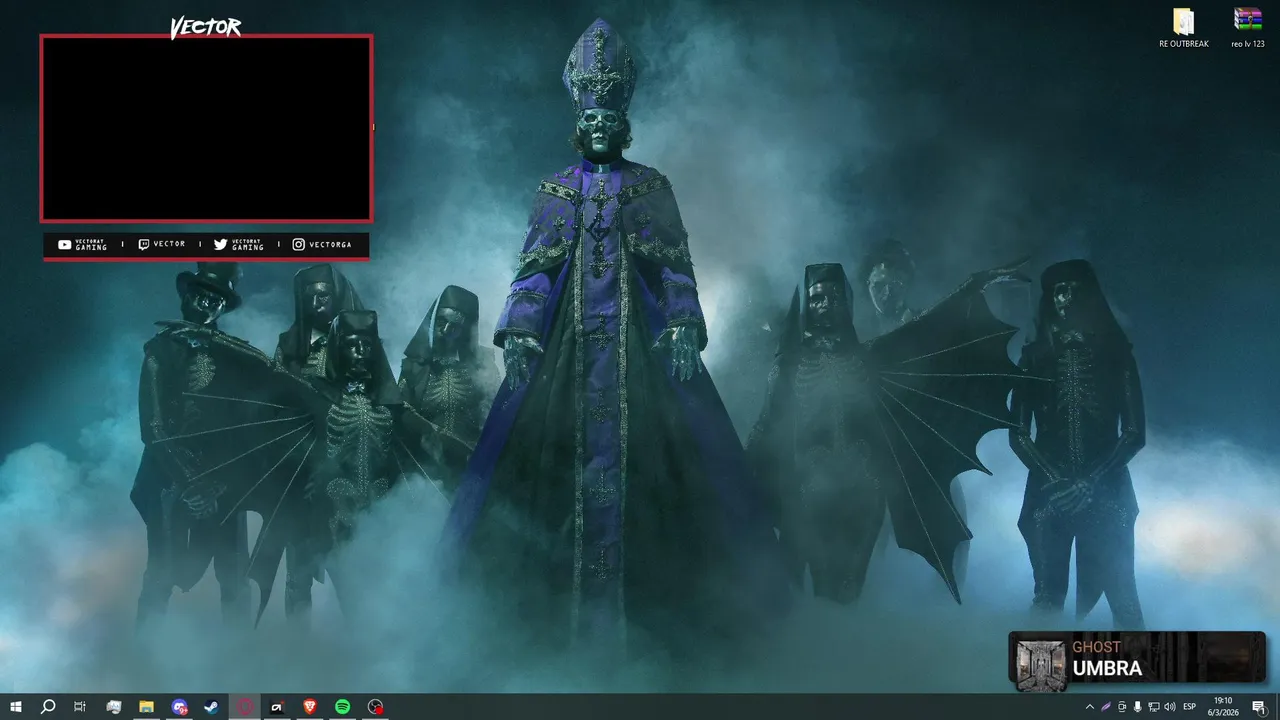Show hidden system tray icons
This screenshot has width=1280, height=720.
click(1090, 707)
